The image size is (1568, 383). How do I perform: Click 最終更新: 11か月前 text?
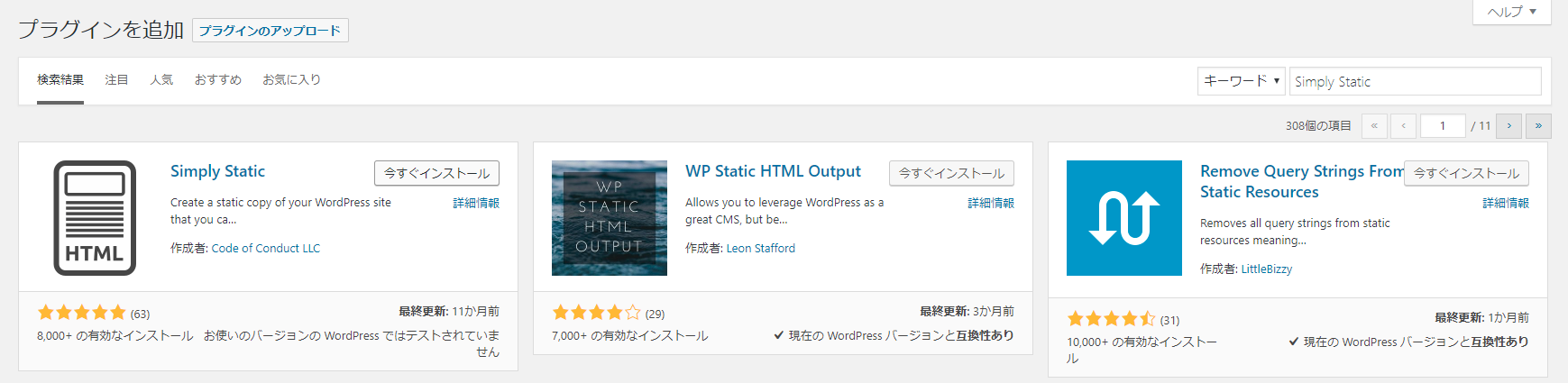(x=449, y=312)
